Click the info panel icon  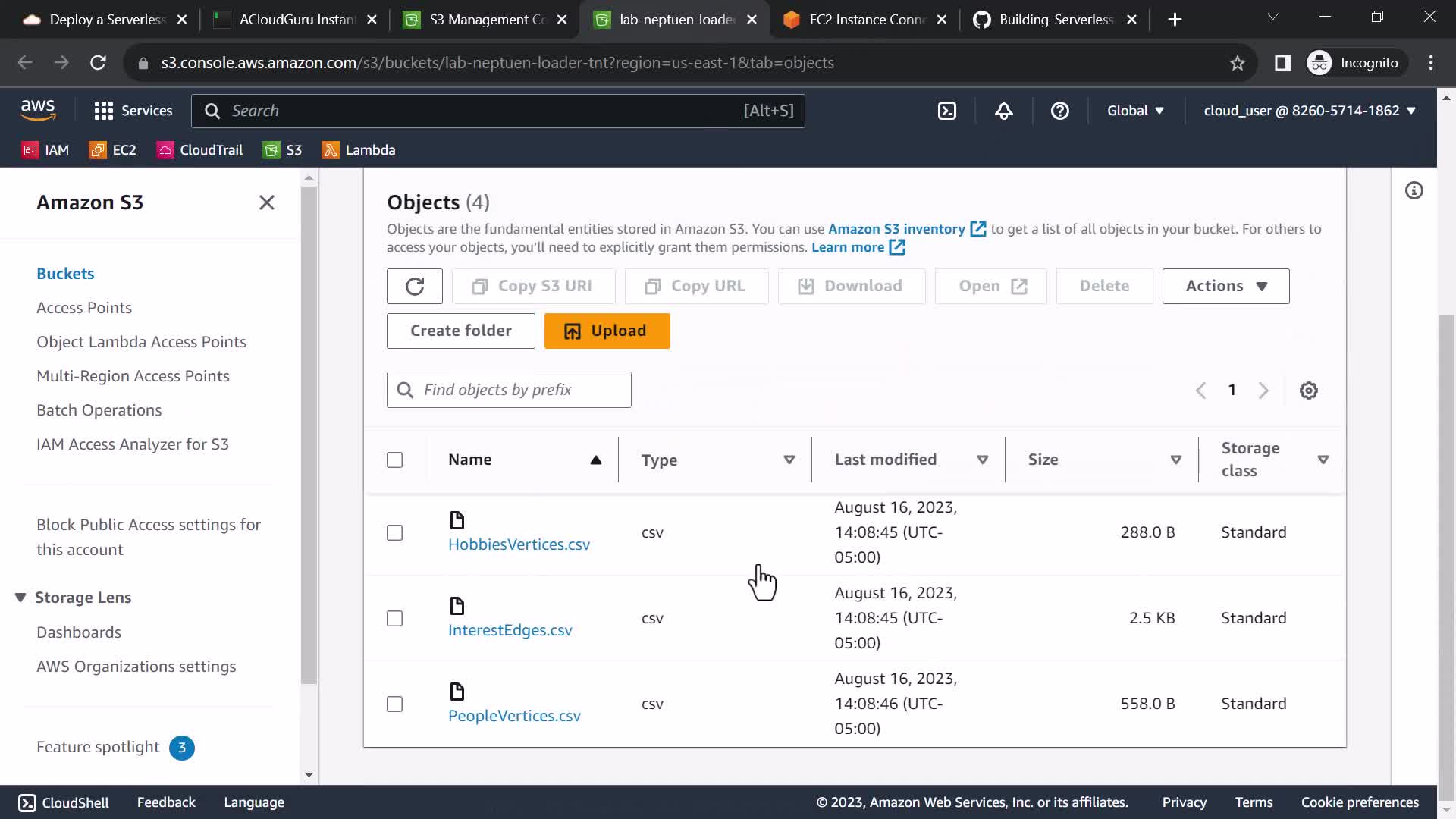(1414, 190)
